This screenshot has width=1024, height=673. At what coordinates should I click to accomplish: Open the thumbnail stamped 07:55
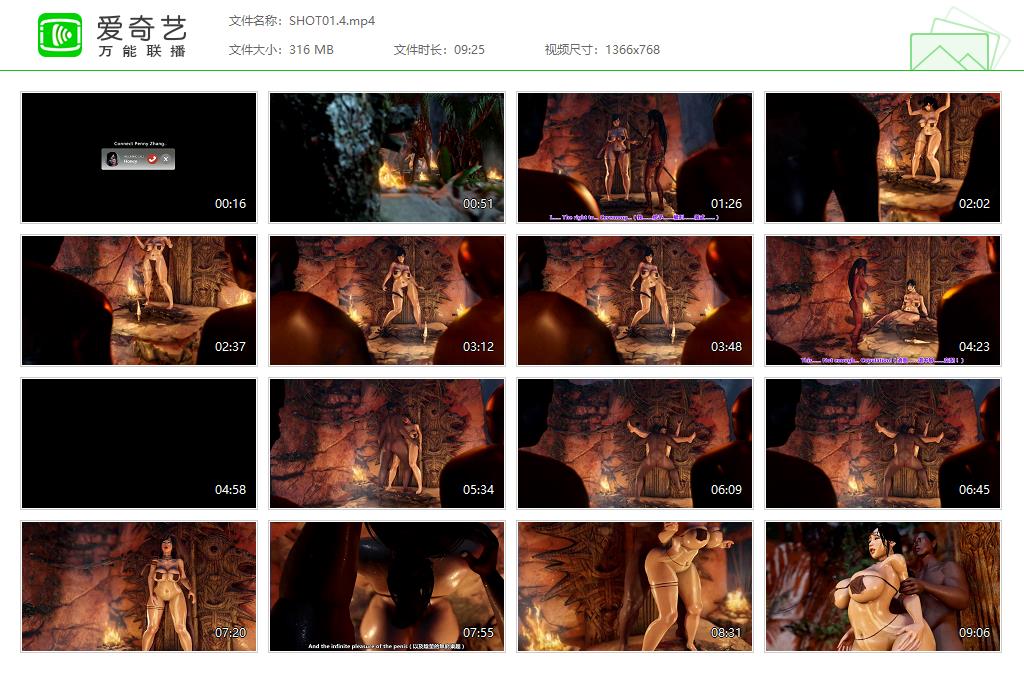click(387, 586)
